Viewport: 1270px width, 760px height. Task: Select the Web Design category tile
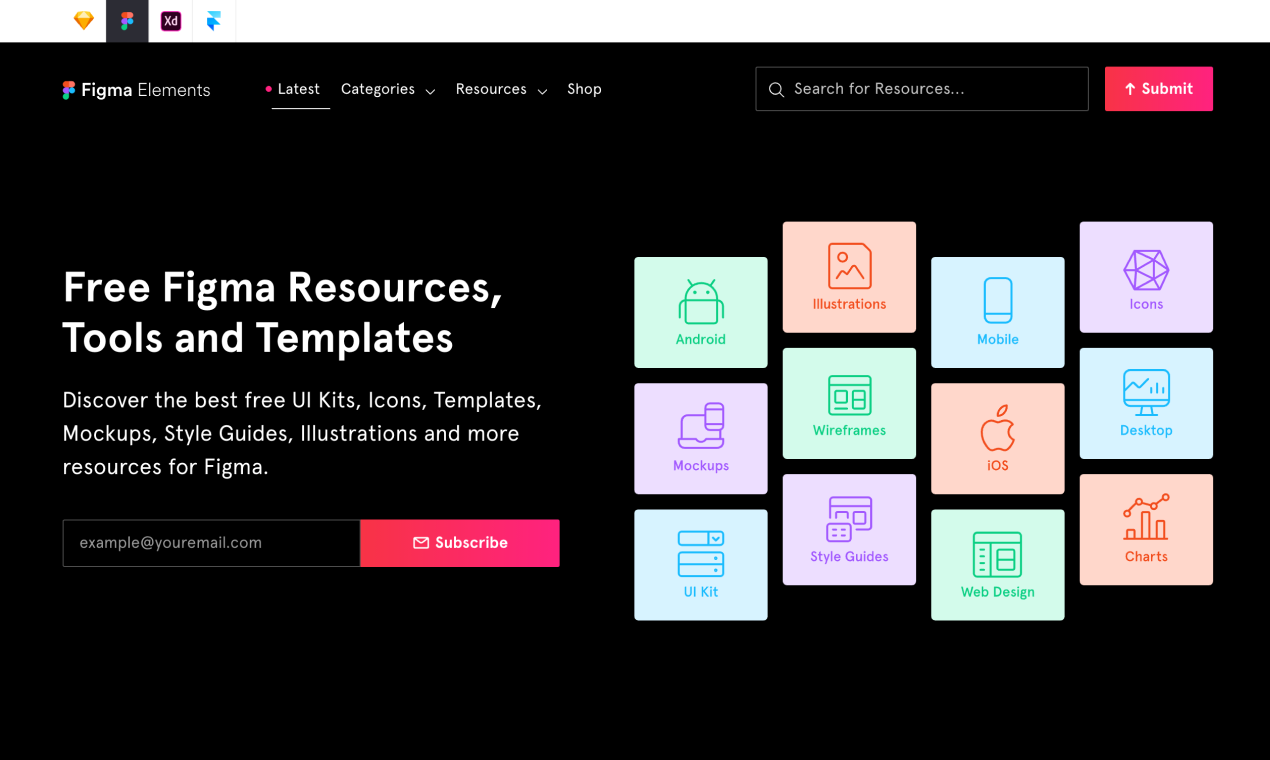tap(997, 564)
